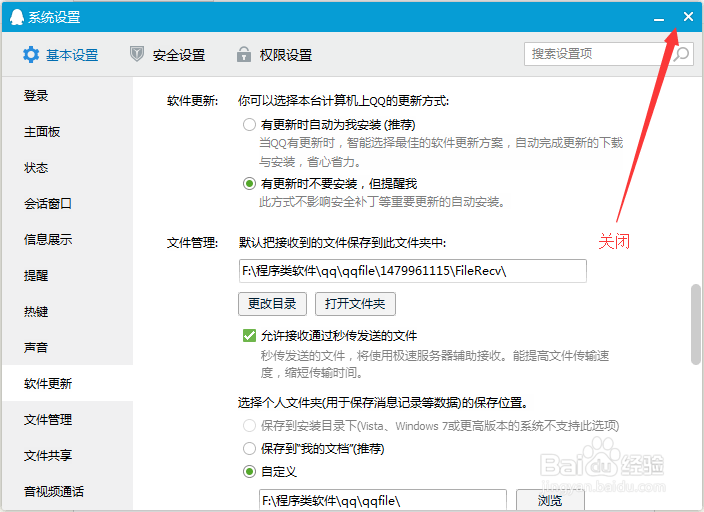The width and height of the screenshot is (704, 512).
Task: Switch to the 安全设置 tab
Action: pyautogui.click(x=167, y=55)
